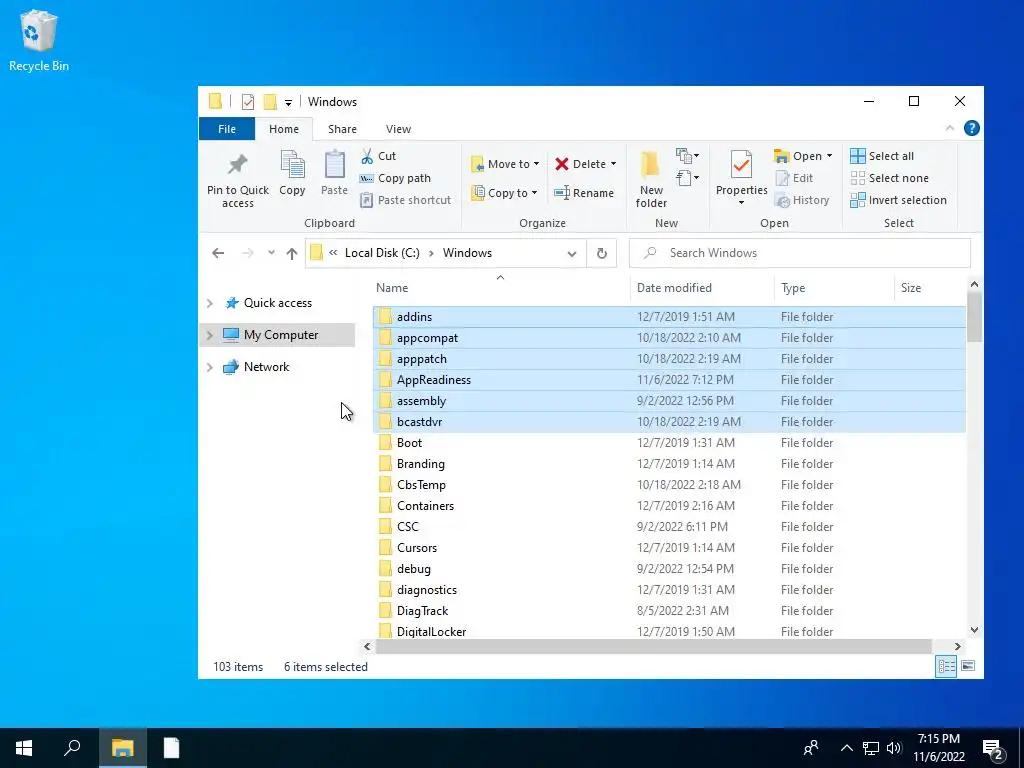Screen dimensions: 1024x768
Task: Switch to the Share ribbon tab
Action: (342, 129)
